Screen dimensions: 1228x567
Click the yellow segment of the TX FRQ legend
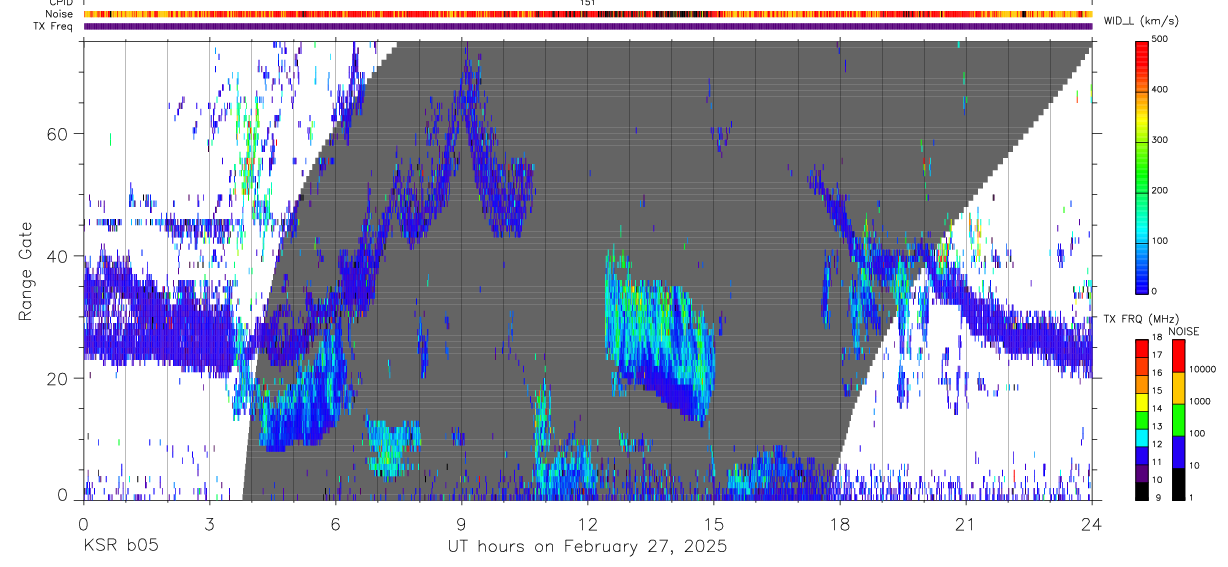tap(1142, 402)
